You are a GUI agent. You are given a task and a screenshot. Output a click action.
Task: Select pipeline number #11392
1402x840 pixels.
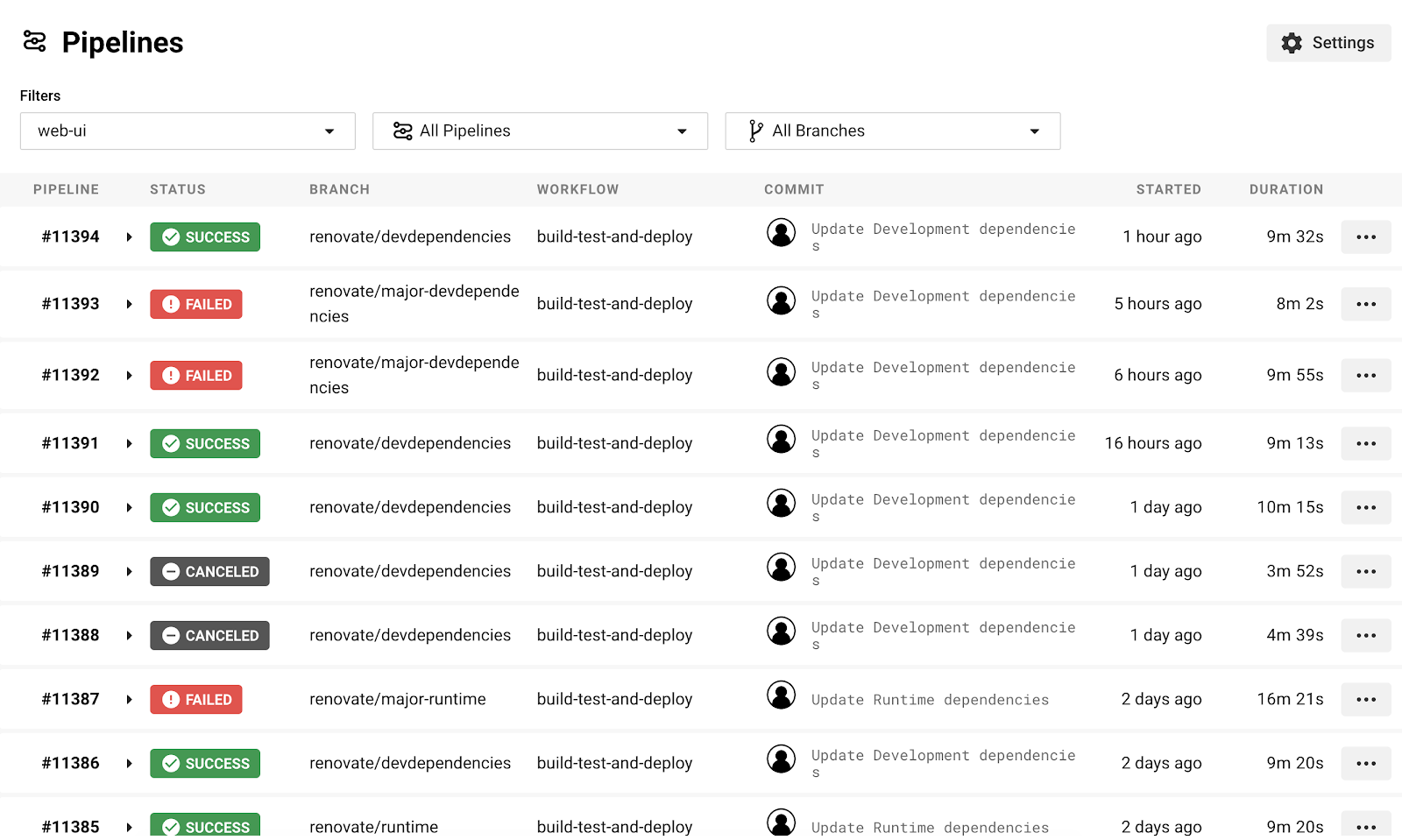click(70, 375)
